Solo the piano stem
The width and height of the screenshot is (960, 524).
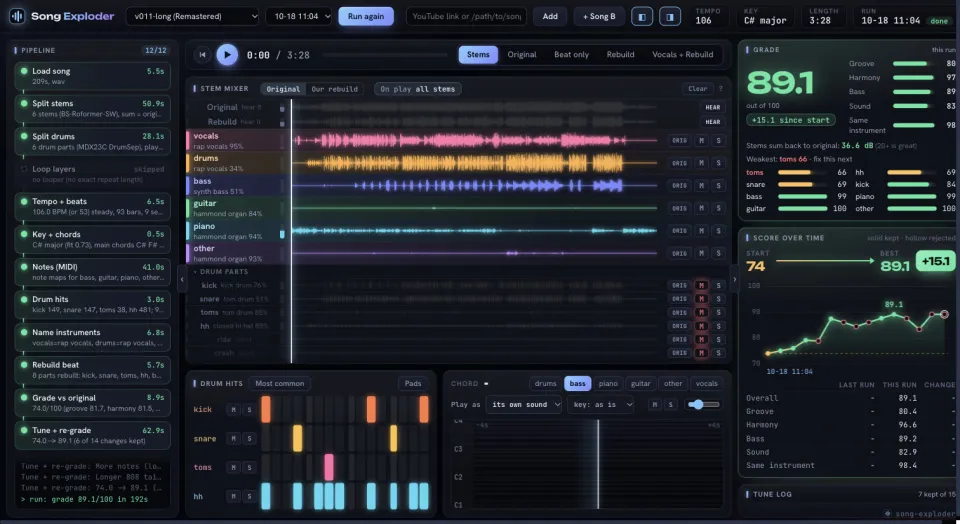coord(719,231)
